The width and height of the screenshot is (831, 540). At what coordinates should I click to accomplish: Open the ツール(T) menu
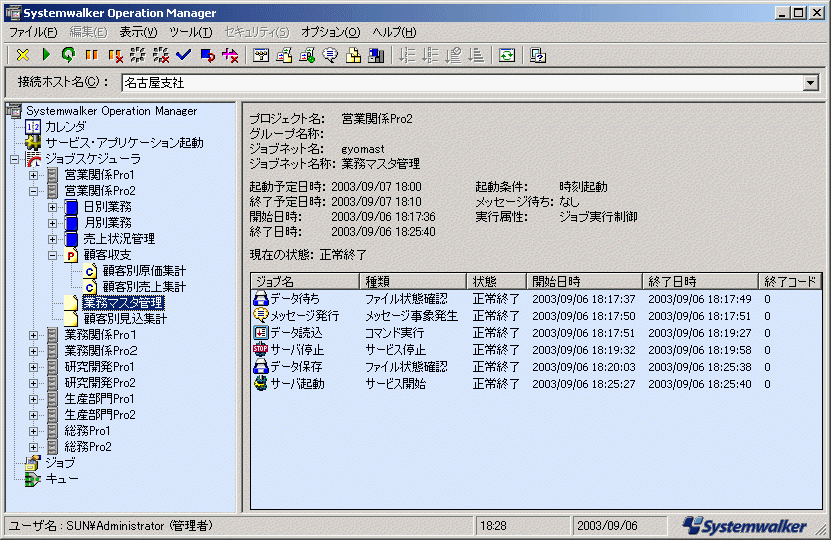[x=191, y=32]
